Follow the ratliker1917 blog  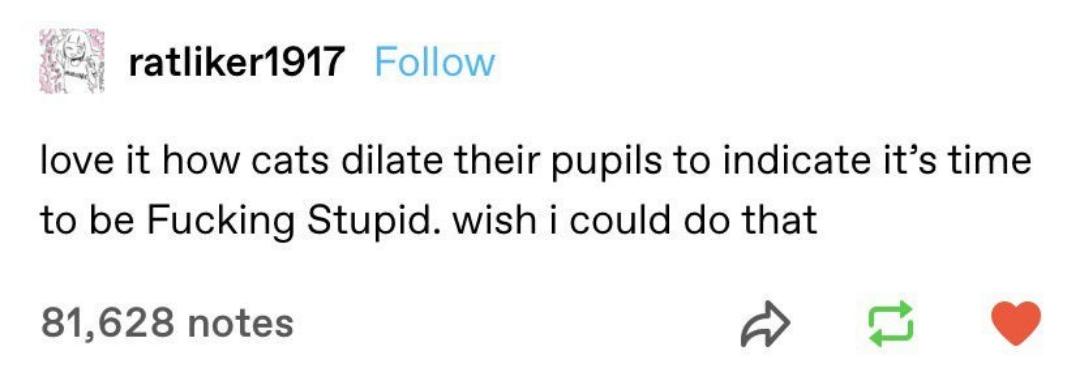click(435, 63)
